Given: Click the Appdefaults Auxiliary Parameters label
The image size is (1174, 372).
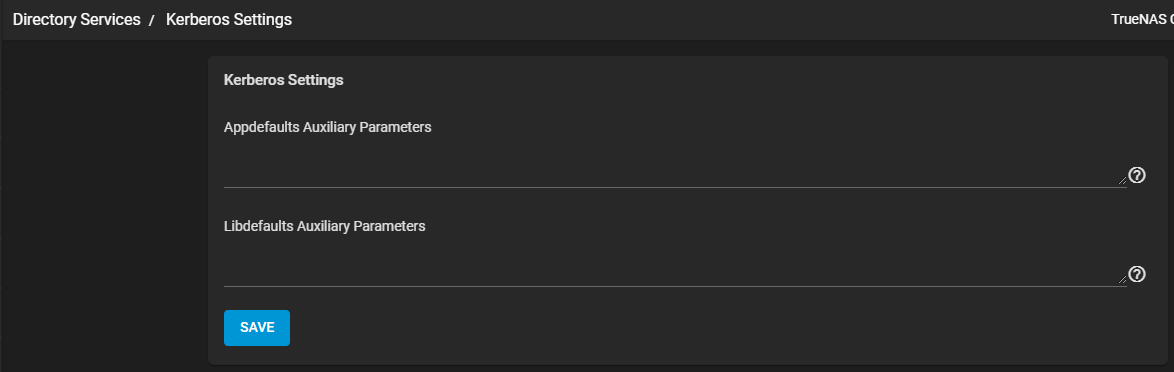Looking at the screenshot, I should 328,127.
